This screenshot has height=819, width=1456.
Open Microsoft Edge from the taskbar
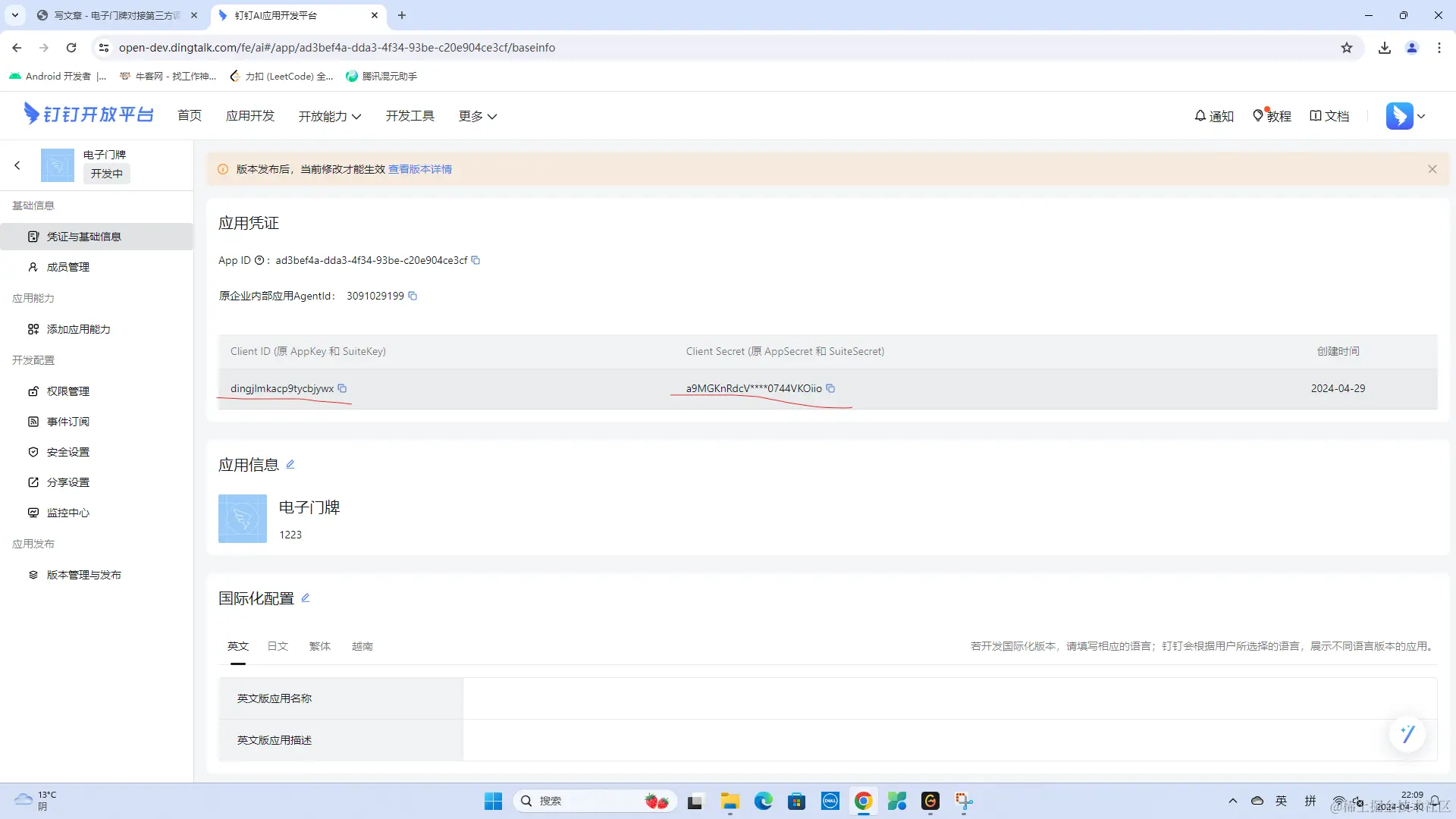pyautogui.click(x=763, y=801)
